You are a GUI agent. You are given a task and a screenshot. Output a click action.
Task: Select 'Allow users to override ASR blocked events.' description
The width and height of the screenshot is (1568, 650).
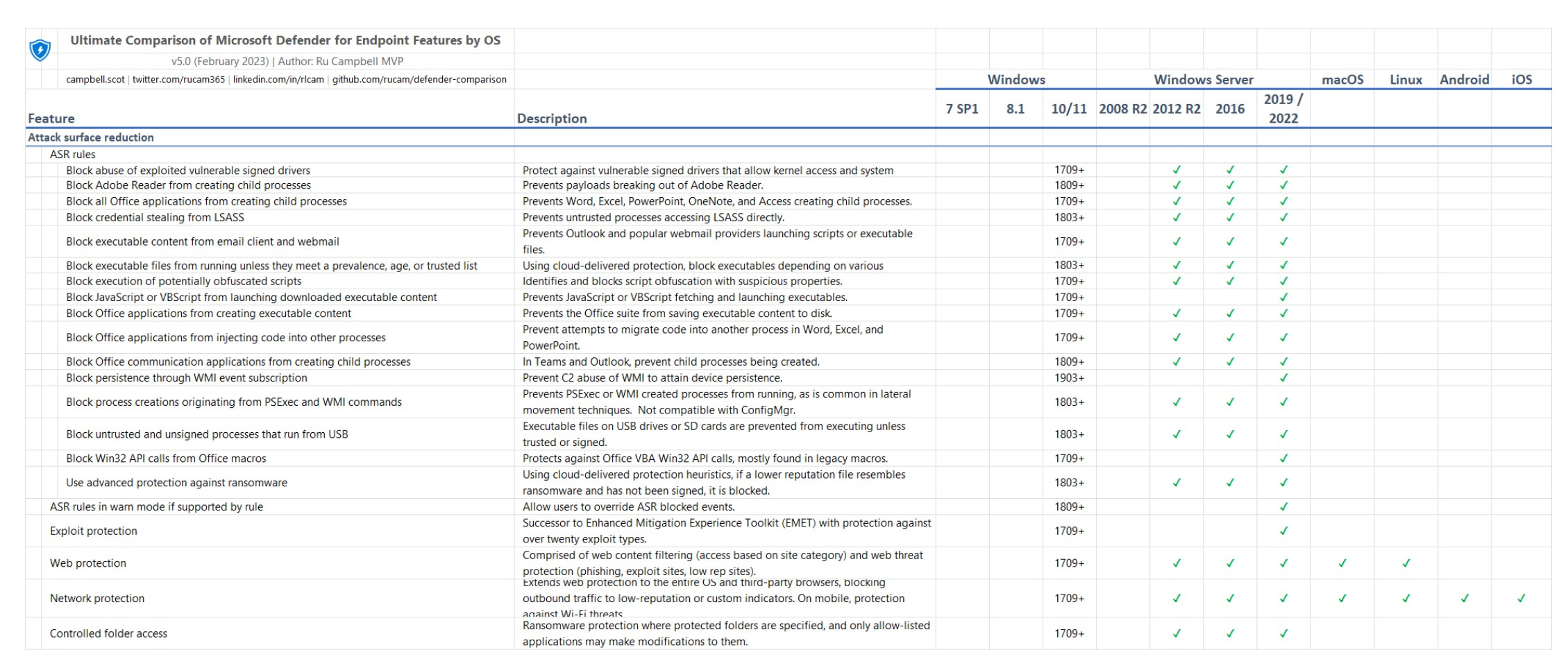click(628, 507)
